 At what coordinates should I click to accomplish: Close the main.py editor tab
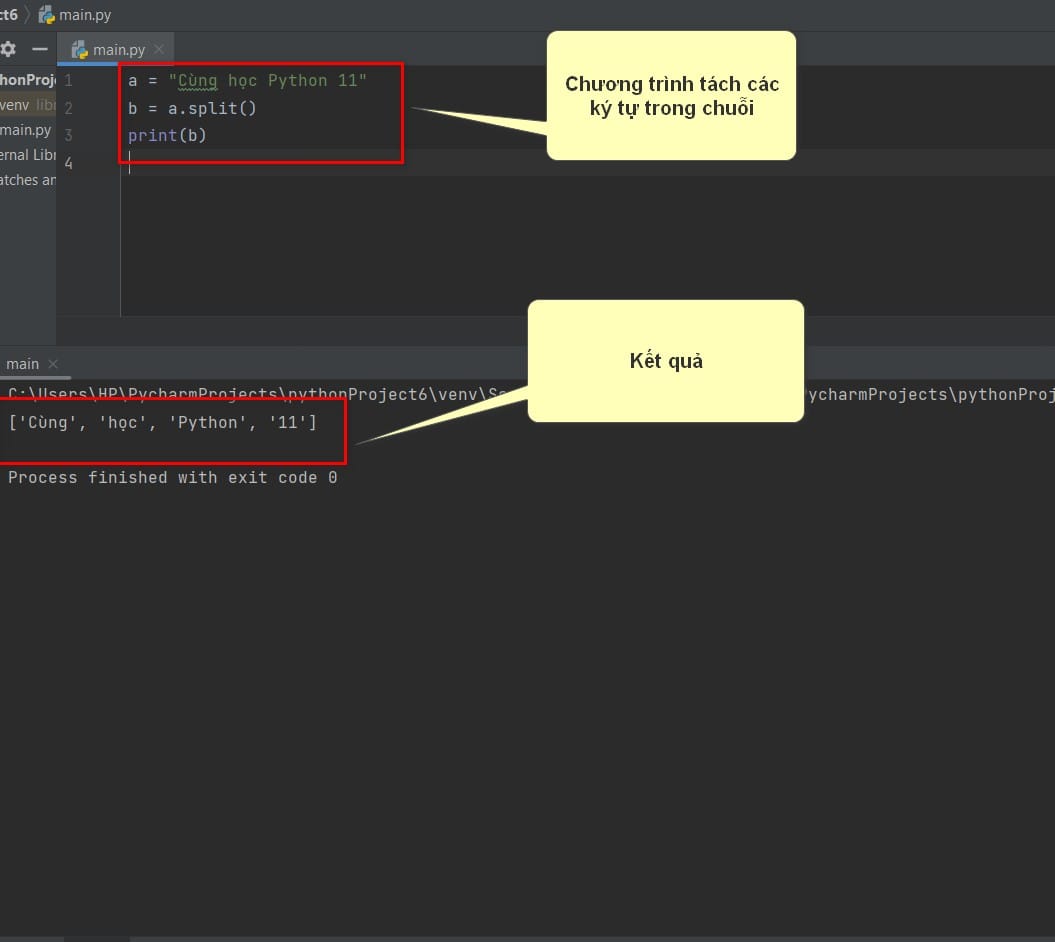[159, 49]
